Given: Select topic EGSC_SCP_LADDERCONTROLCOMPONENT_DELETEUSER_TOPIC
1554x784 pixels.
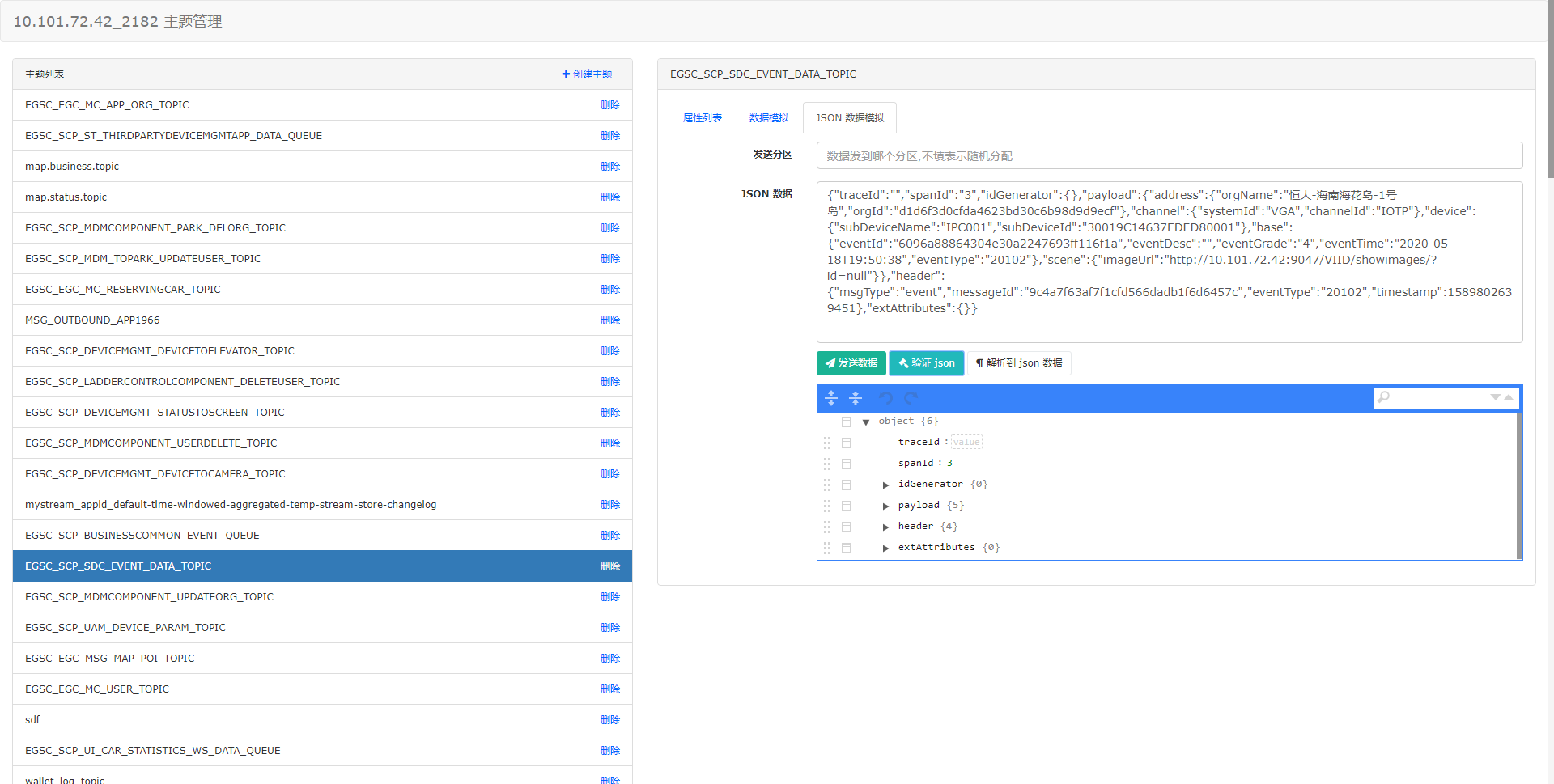Looking at the screenshot, I should [322, 382].
